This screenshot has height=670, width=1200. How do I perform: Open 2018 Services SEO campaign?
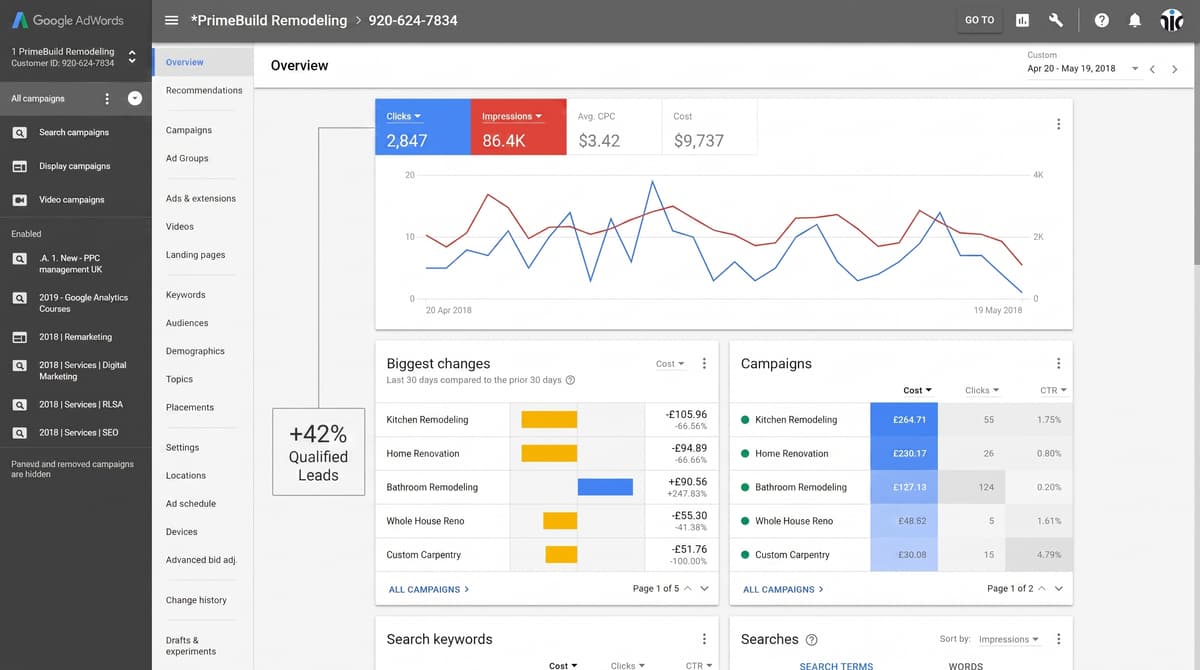click(x=79, y=433)
